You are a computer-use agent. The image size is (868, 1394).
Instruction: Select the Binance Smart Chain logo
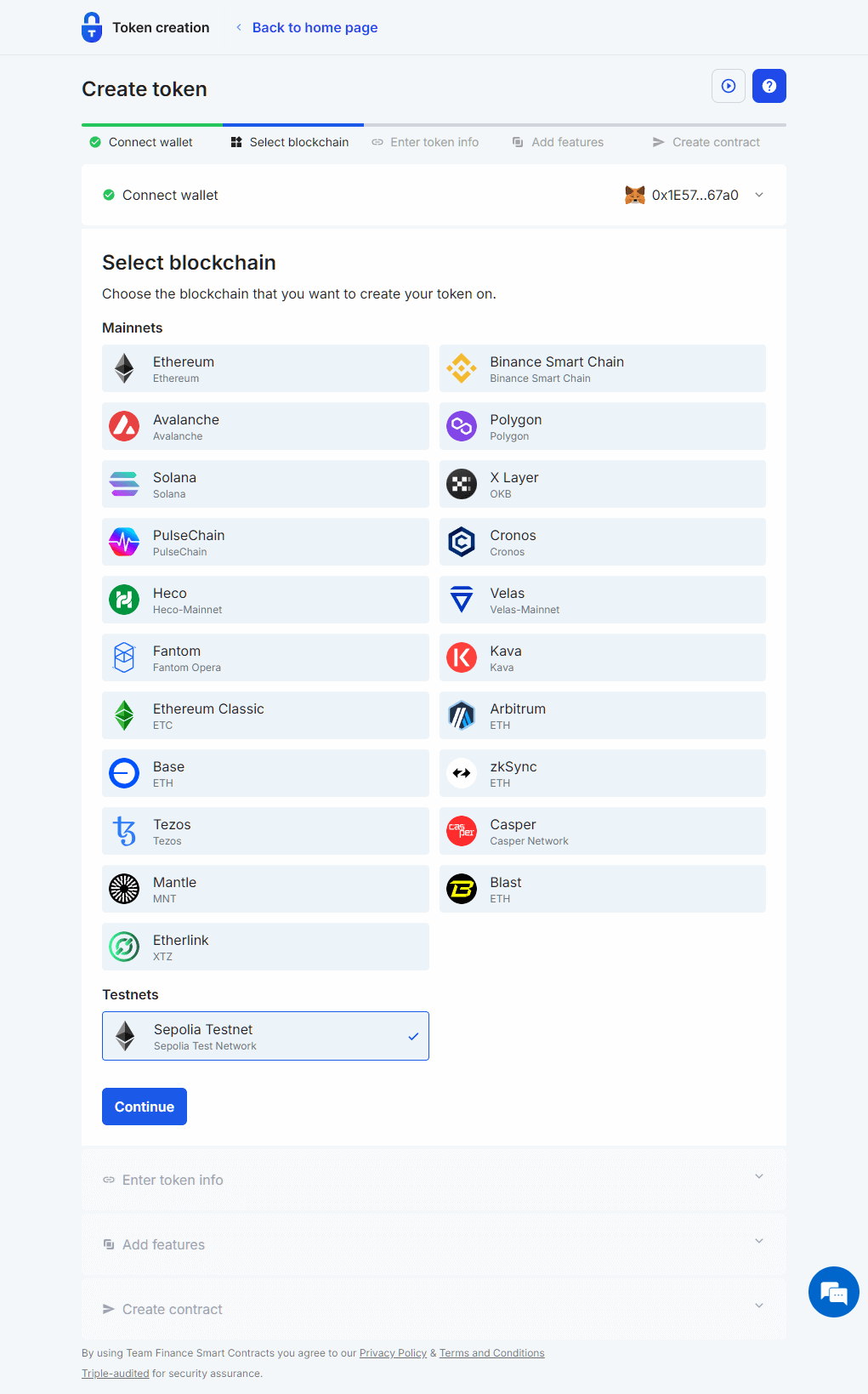(x=462, y=368)
